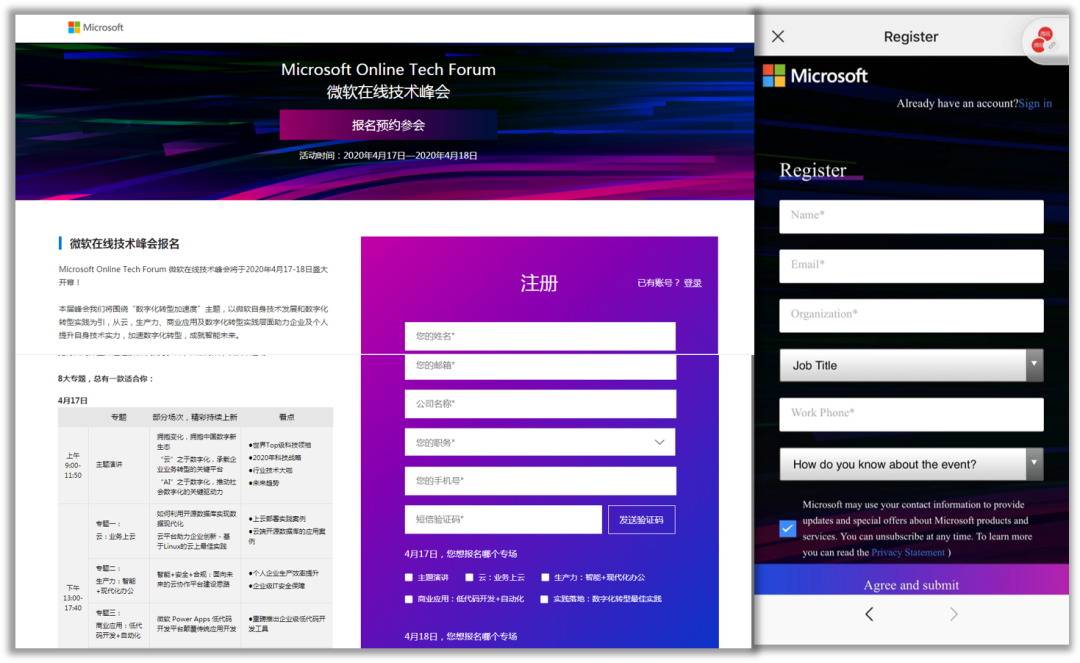
Task: Focus the 公司名称 input field
Action: point(540,404)
